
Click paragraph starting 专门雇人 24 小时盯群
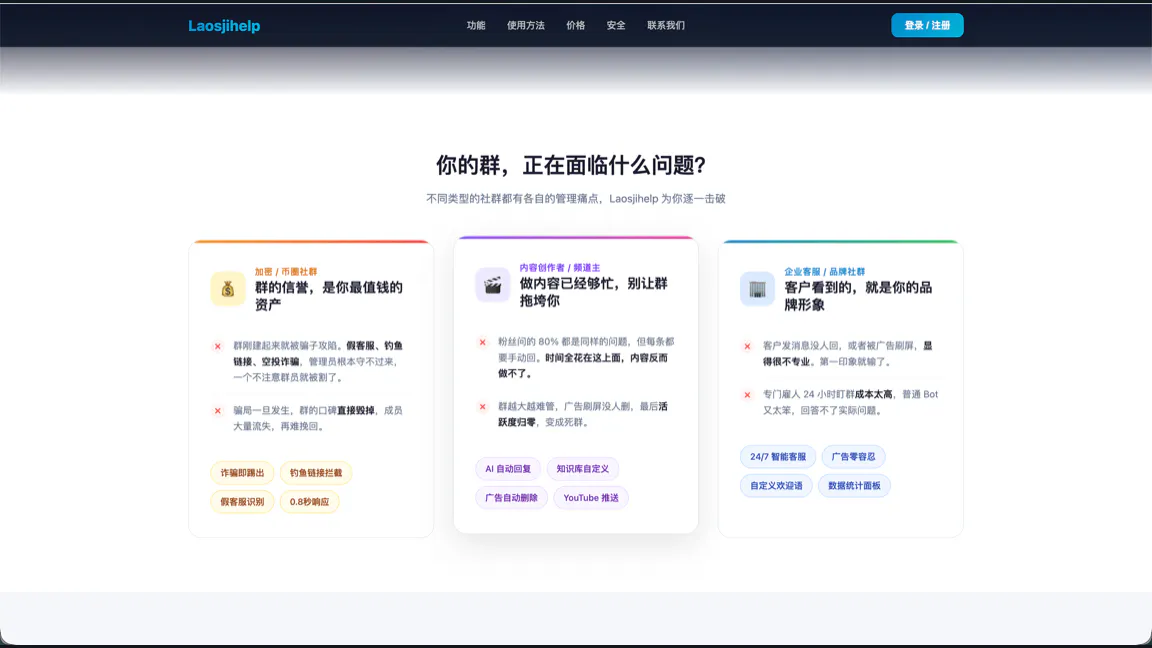click(x=850, y=402)
